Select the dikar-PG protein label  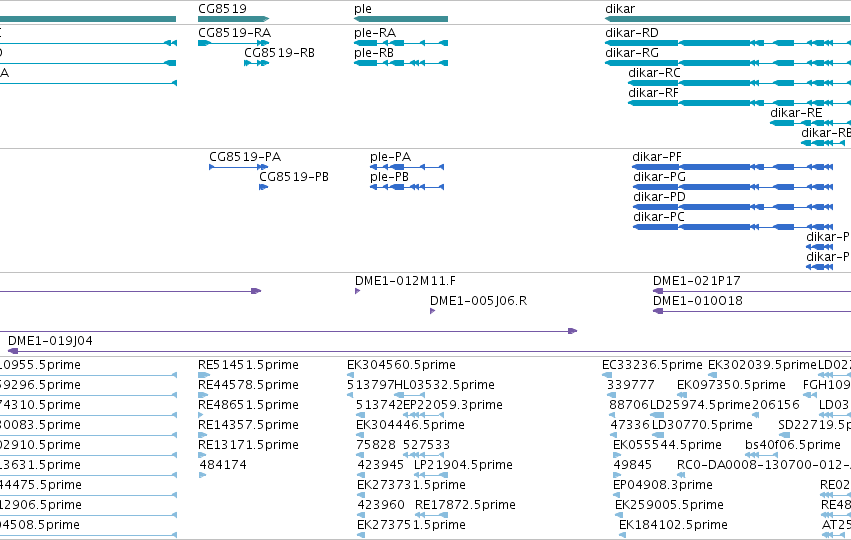coord(659,177)
